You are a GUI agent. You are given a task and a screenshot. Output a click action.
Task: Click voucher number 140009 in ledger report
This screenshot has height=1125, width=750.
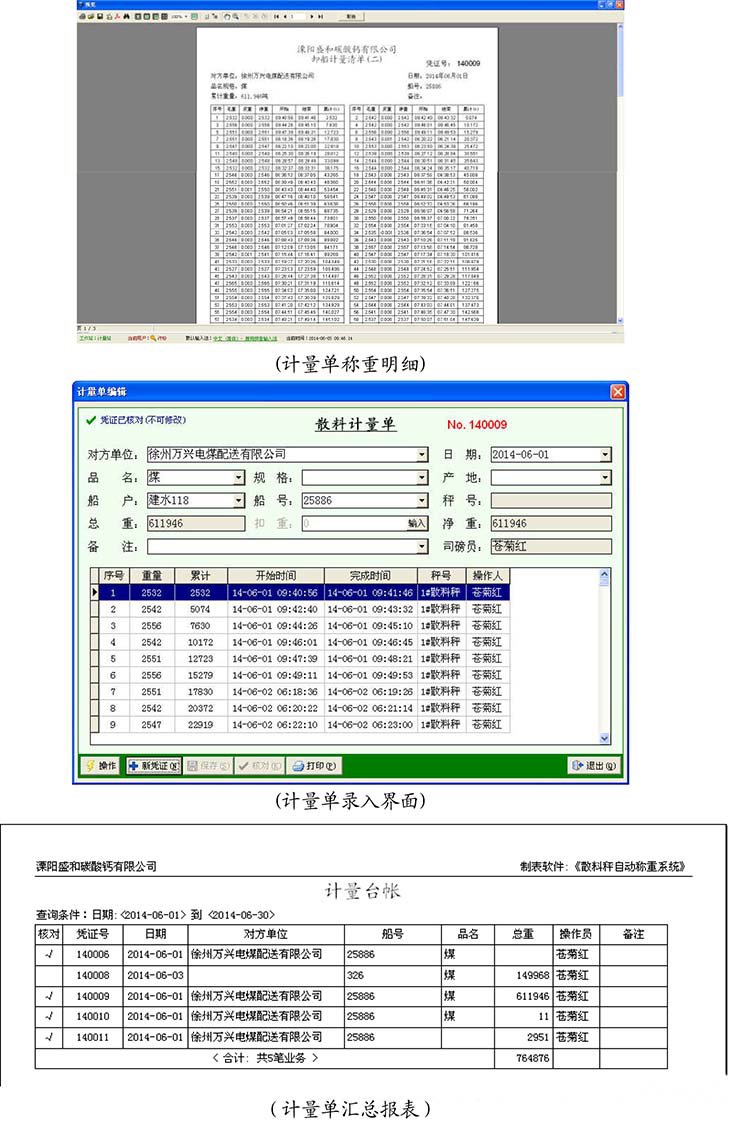click(93, 996)
